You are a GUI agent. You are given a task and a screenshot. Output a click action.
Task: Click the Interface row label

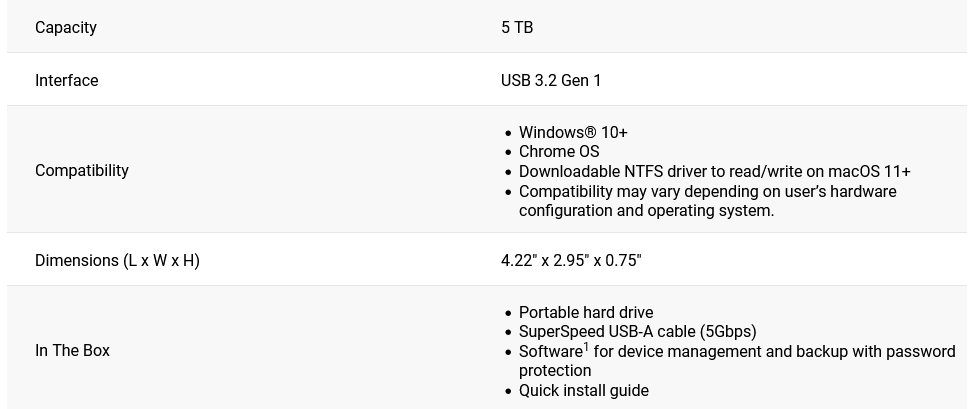[x=66, y=80]
